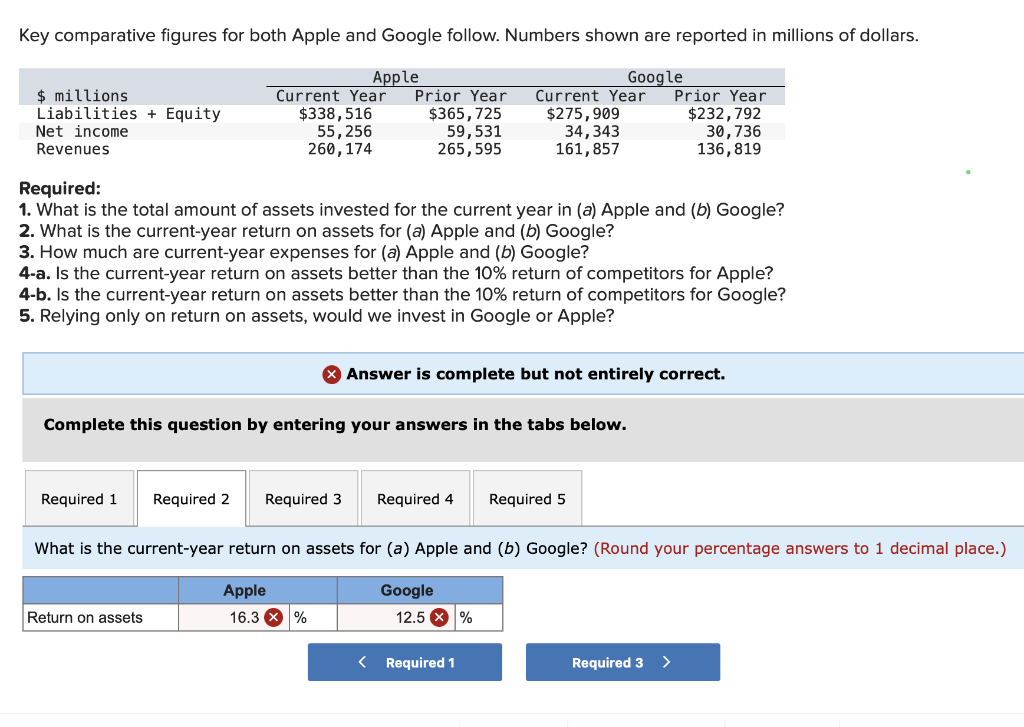Click the red X icon in the answer status banner
The height and width of the screenshot is (727, 1024).
[332, 374]
